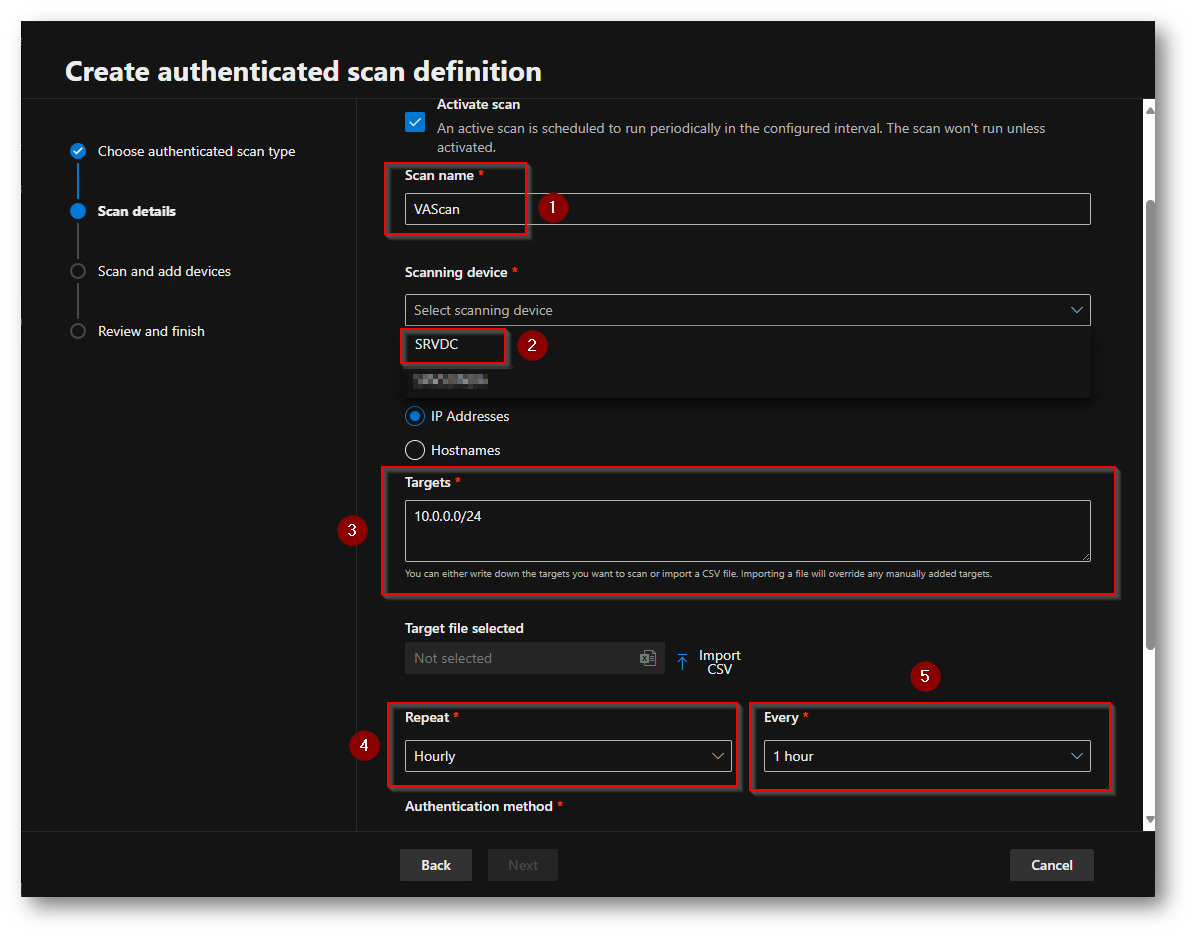Viewport: 1197px width, 939px height.
Task: Click the Scan details step circle
Action: [78, 211]
